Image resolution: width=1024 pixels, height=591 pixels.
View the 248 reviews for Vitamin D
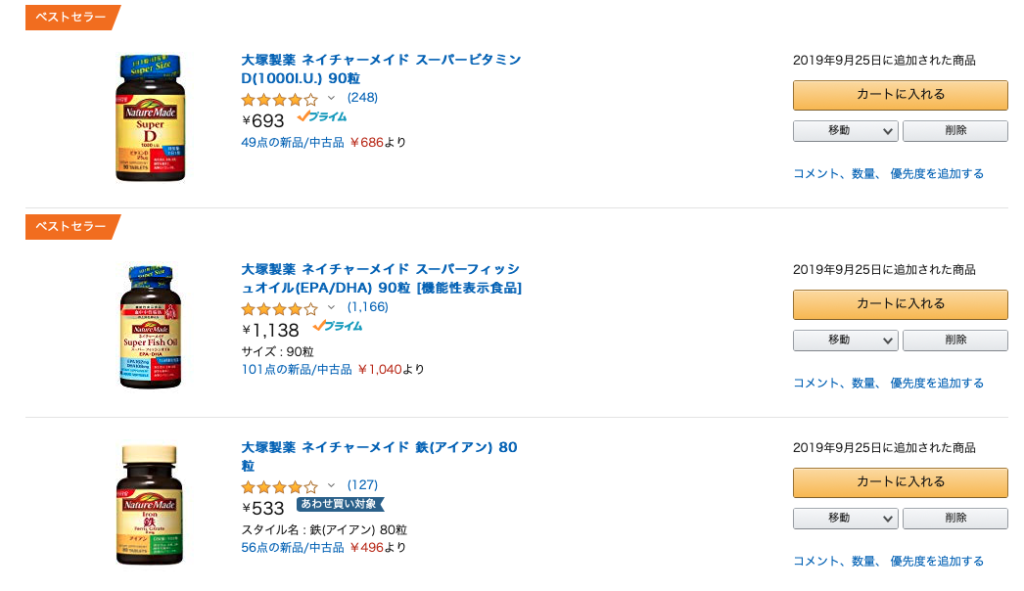tap(362, 98)
